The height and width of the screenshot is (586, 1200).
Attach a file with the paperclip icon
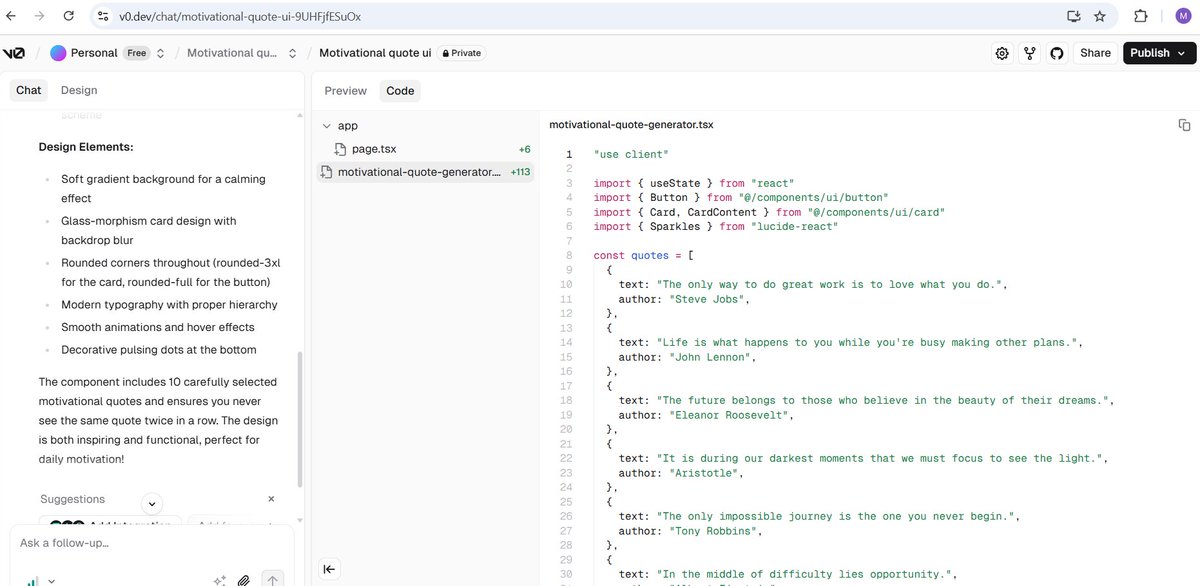tap(244, 580)
